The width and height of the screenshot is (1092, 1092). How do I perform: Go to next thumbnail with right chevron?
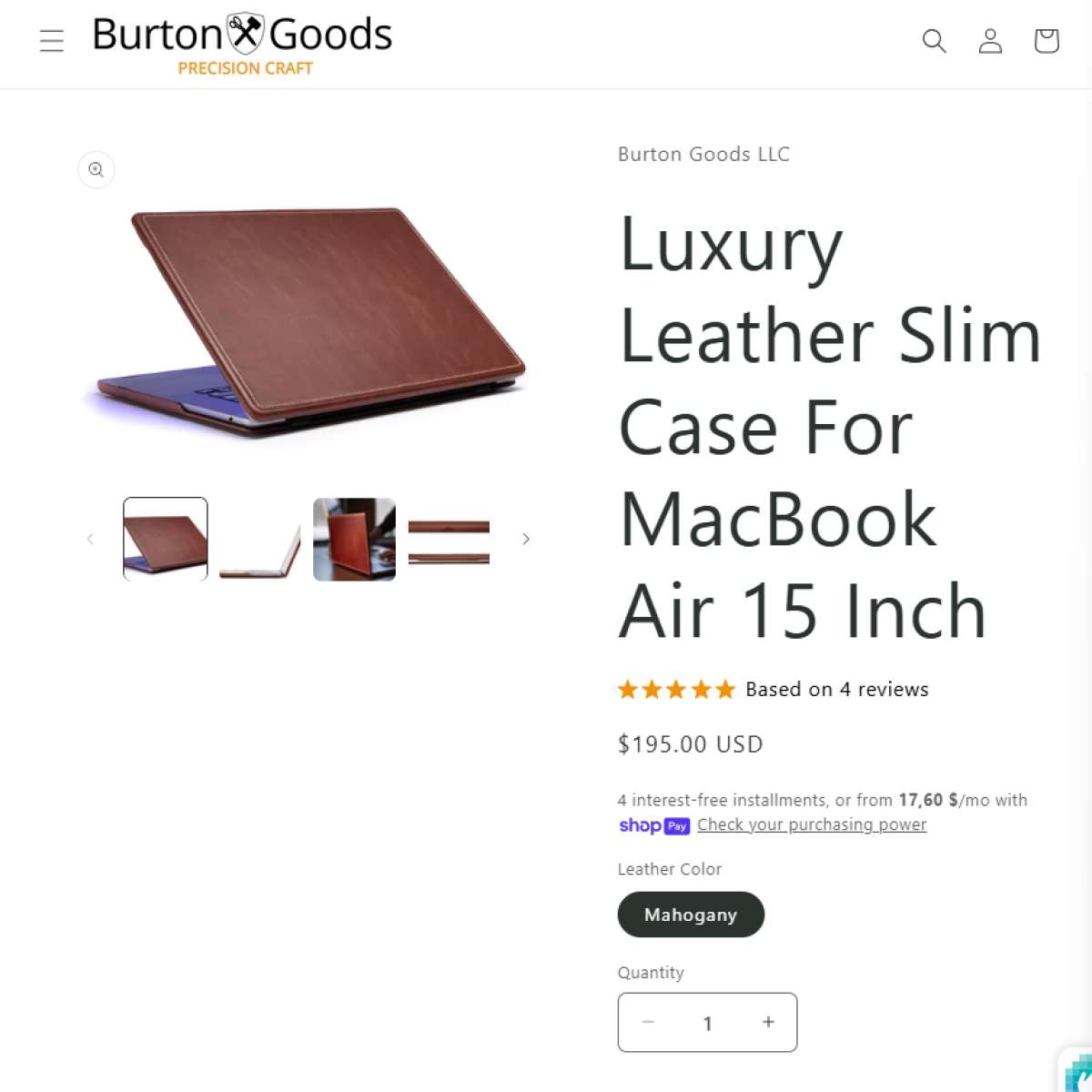[526, 539]
